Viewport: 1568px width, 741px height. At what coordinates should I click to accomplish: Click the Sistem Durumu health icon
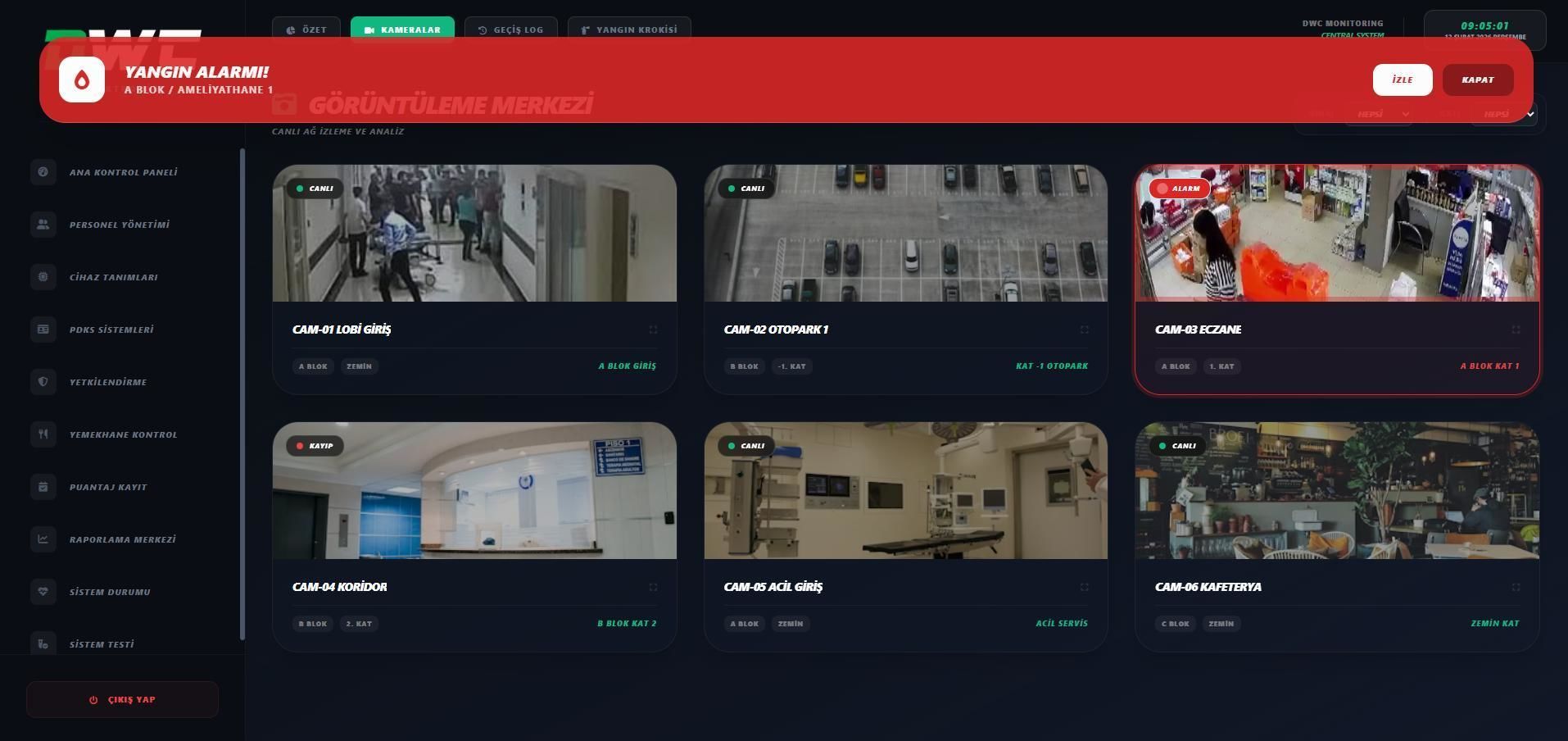(x=43, y=591)
